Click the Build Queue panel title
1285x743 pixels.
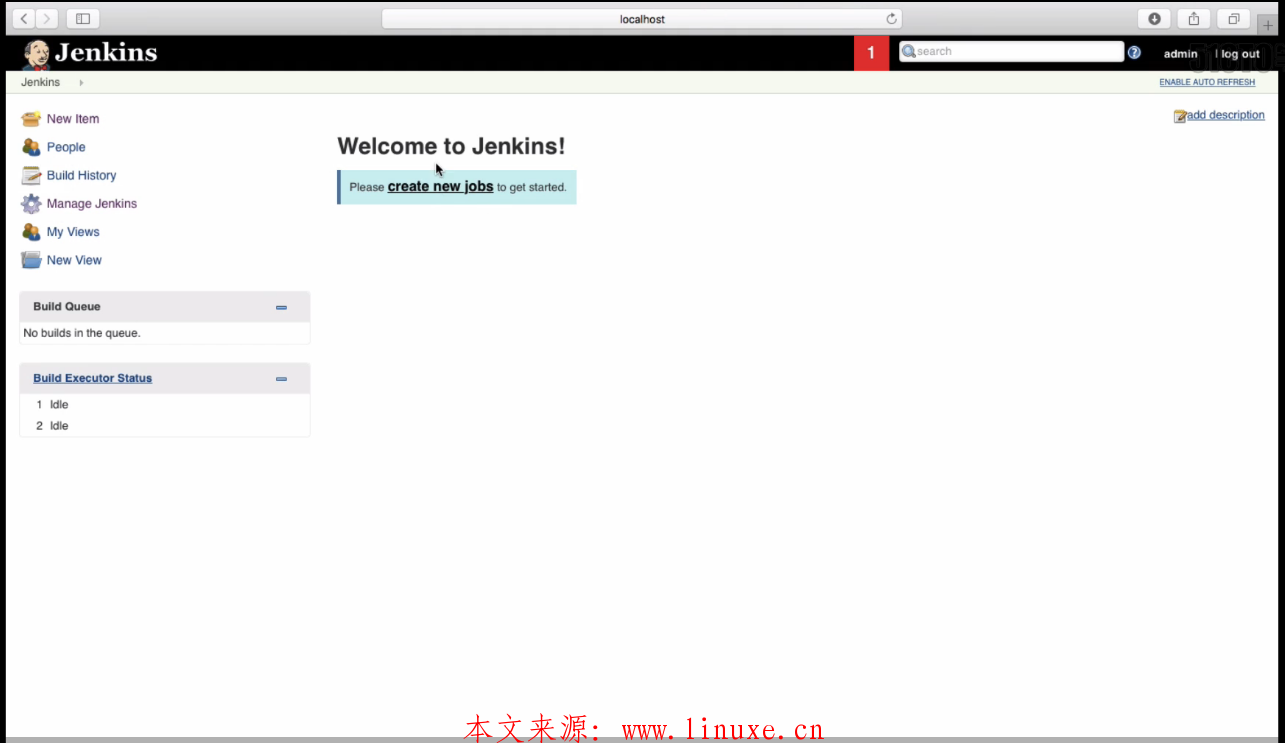point(67,306)
